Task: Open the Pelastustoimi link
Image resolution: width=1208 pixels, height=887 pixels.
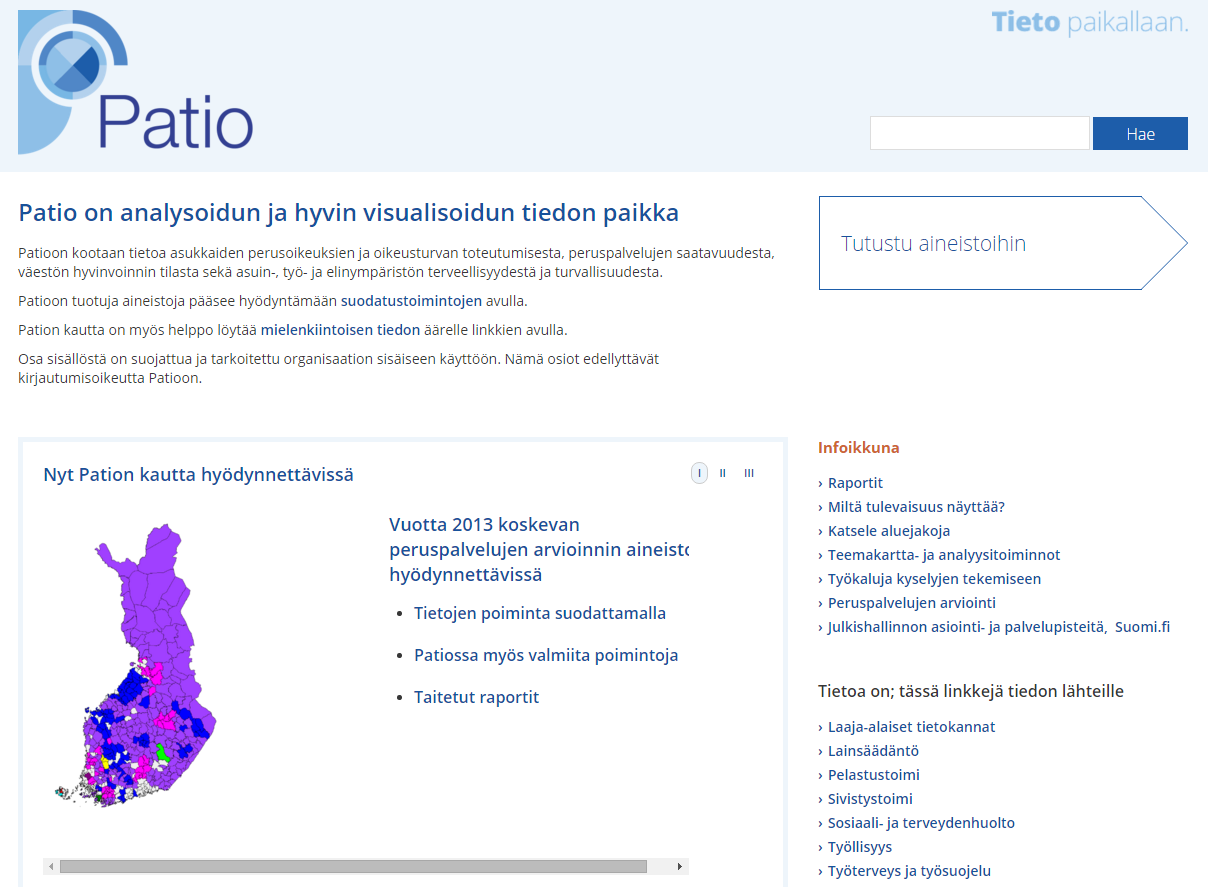Action: point(874,775)
